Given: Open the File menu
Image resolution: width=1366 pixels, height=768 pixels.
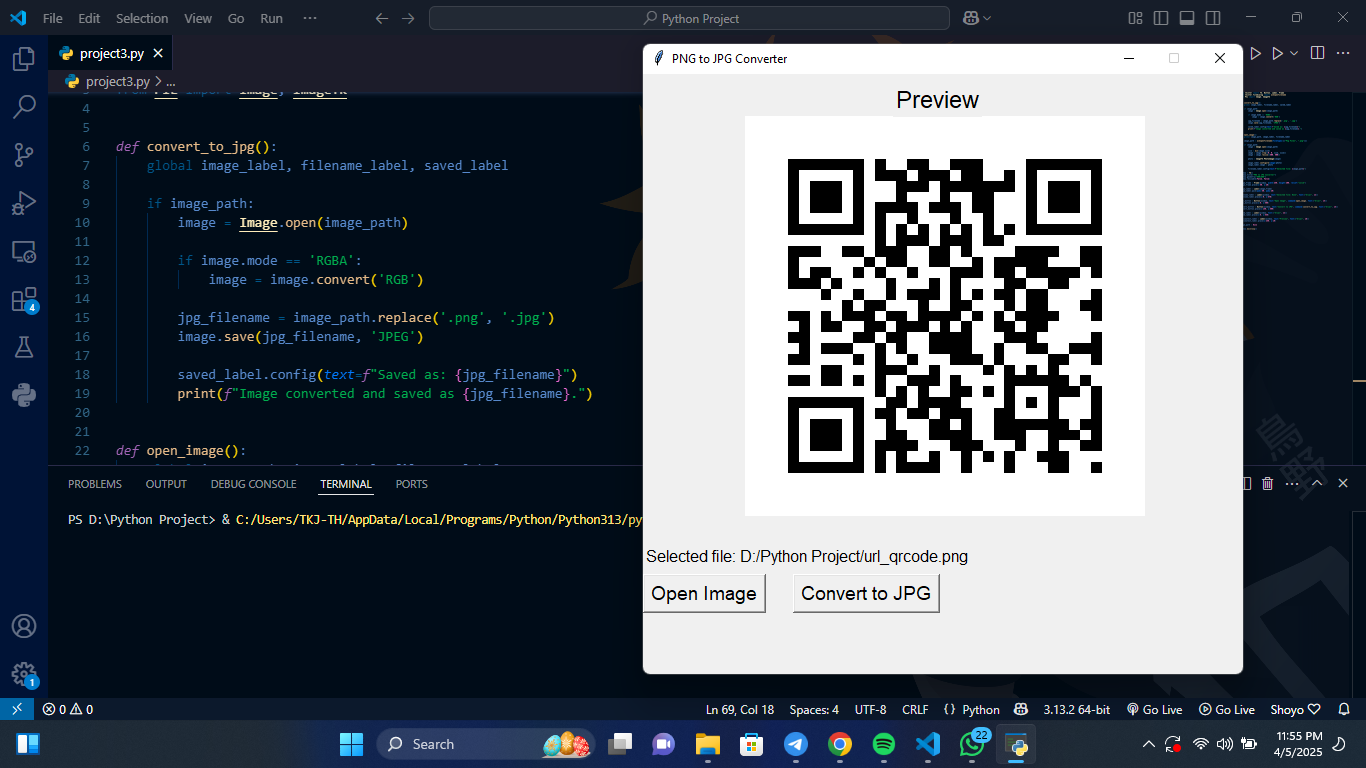Looking at the screenshot, I should 53,18.
